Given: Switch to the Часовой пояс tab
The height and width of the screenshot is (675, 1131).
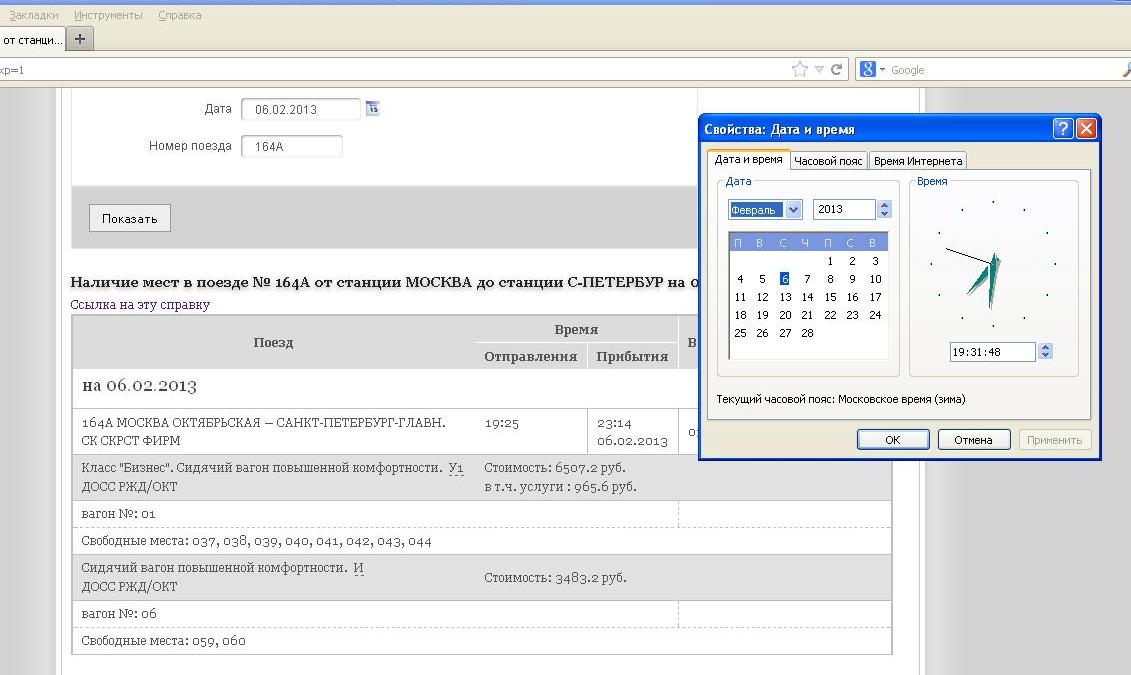Looking at the screenshot, I should [828, 161].
